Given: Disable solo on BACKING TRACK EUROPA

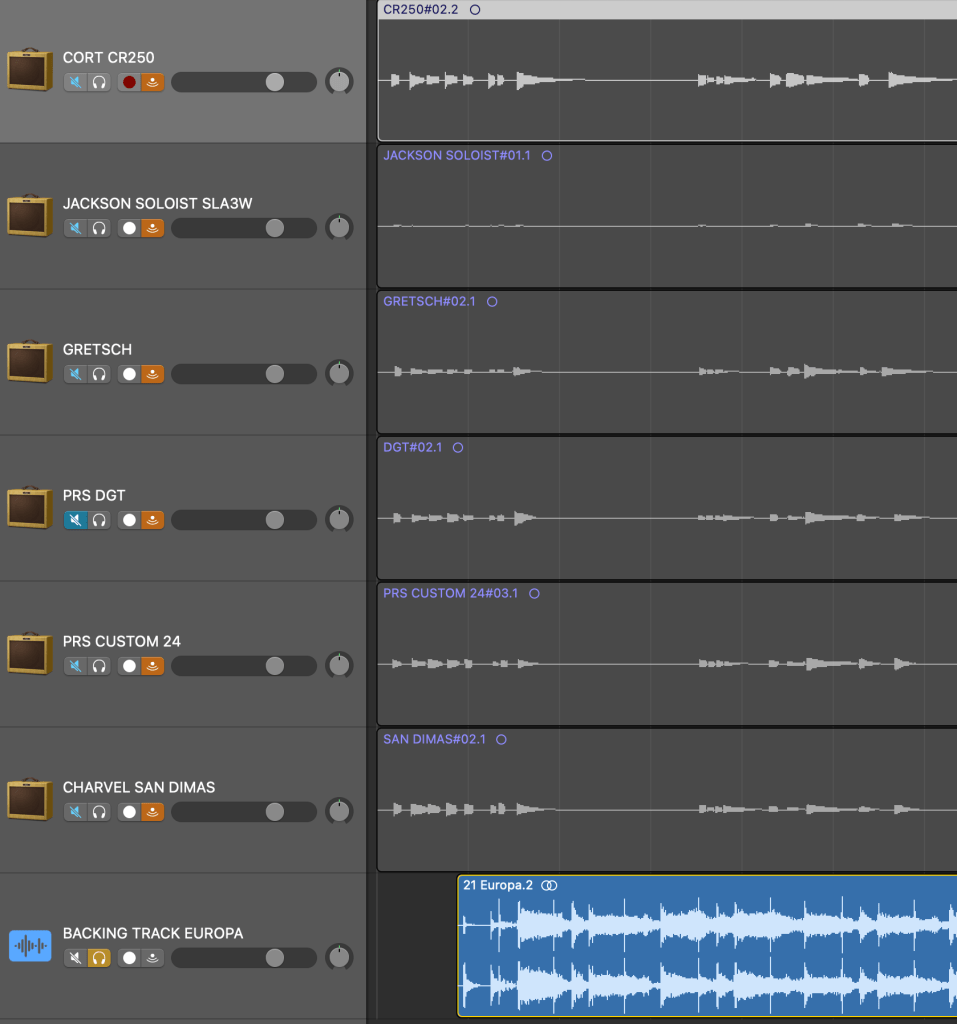Looking at the screenshot, I should point(99,958).
